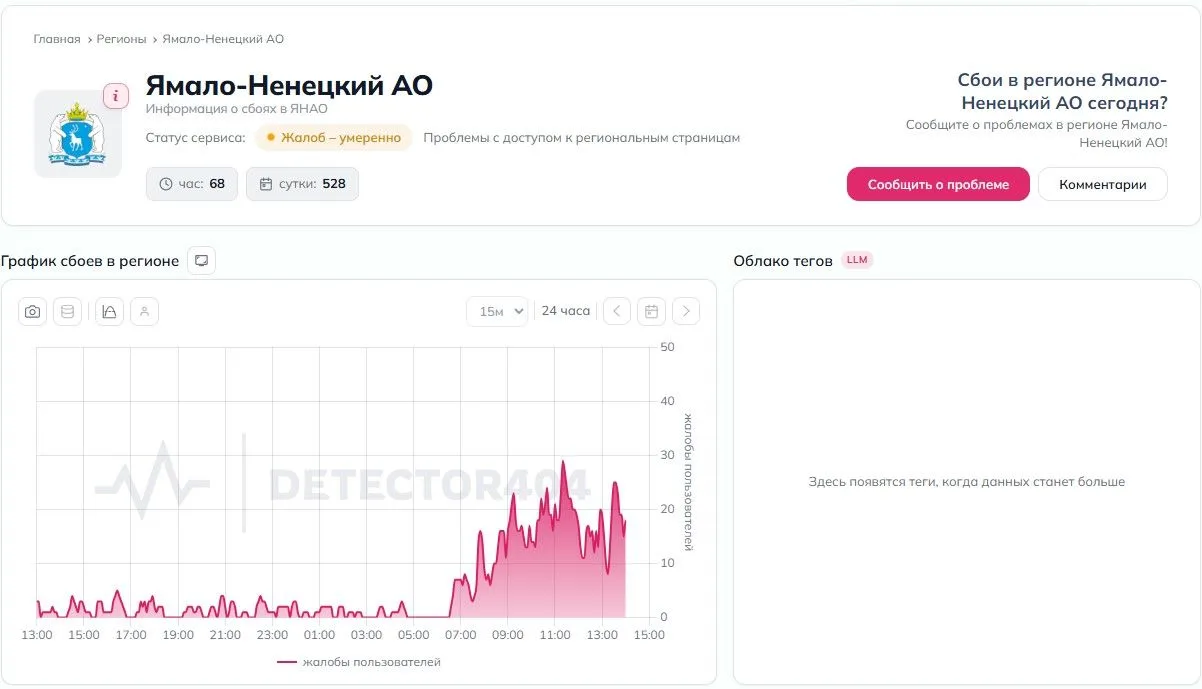Open the 15м interval dropdown
Viewport: 1202px width, 689px height.
[x=497, y=312]
